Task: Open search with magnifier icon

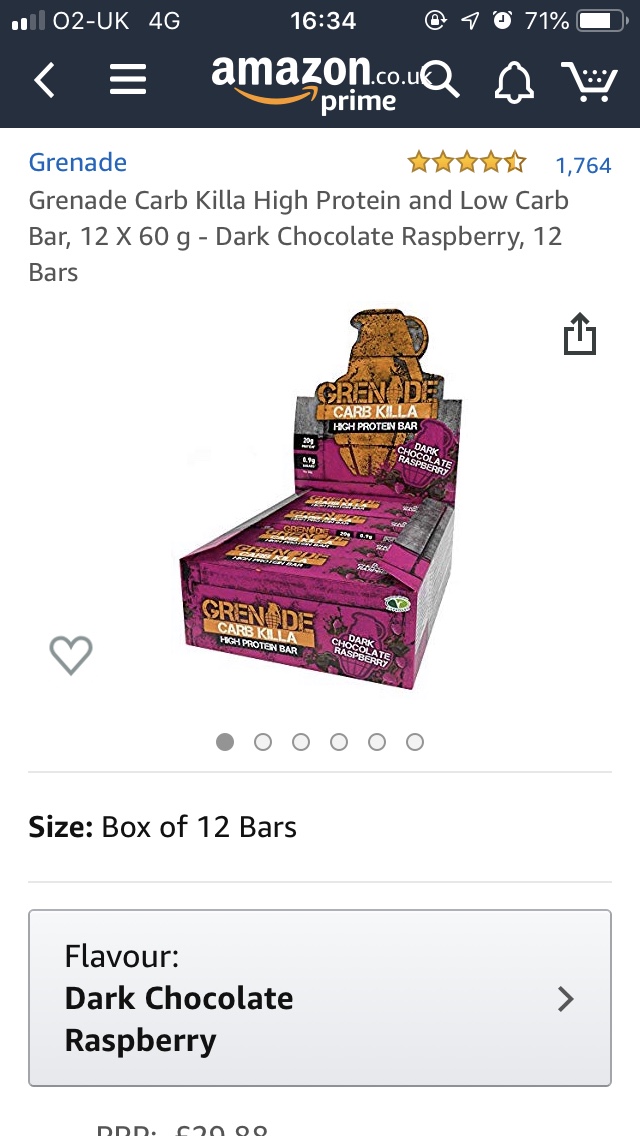Action: tap(441, 79)
